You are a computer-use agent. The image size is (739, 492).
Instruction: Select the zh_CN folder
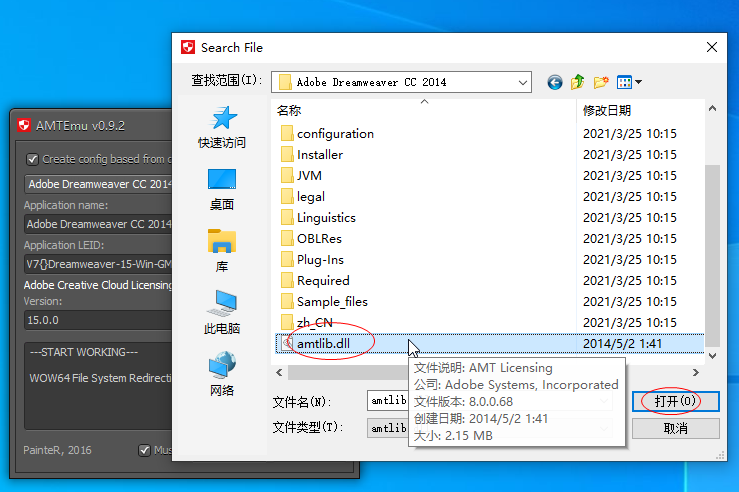[x=307, y=323]
